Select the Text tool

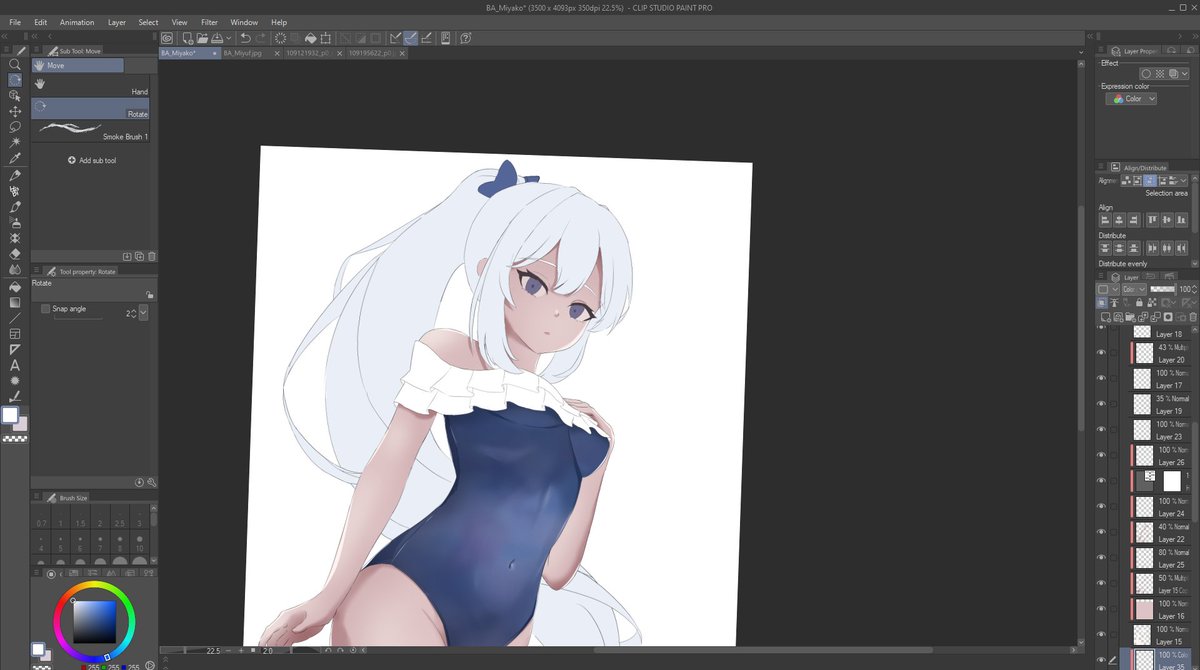click(15, 365)
